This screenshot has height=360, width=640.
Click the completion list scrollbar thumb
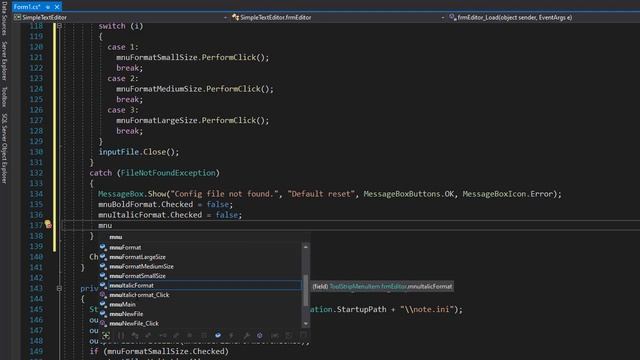305,291
